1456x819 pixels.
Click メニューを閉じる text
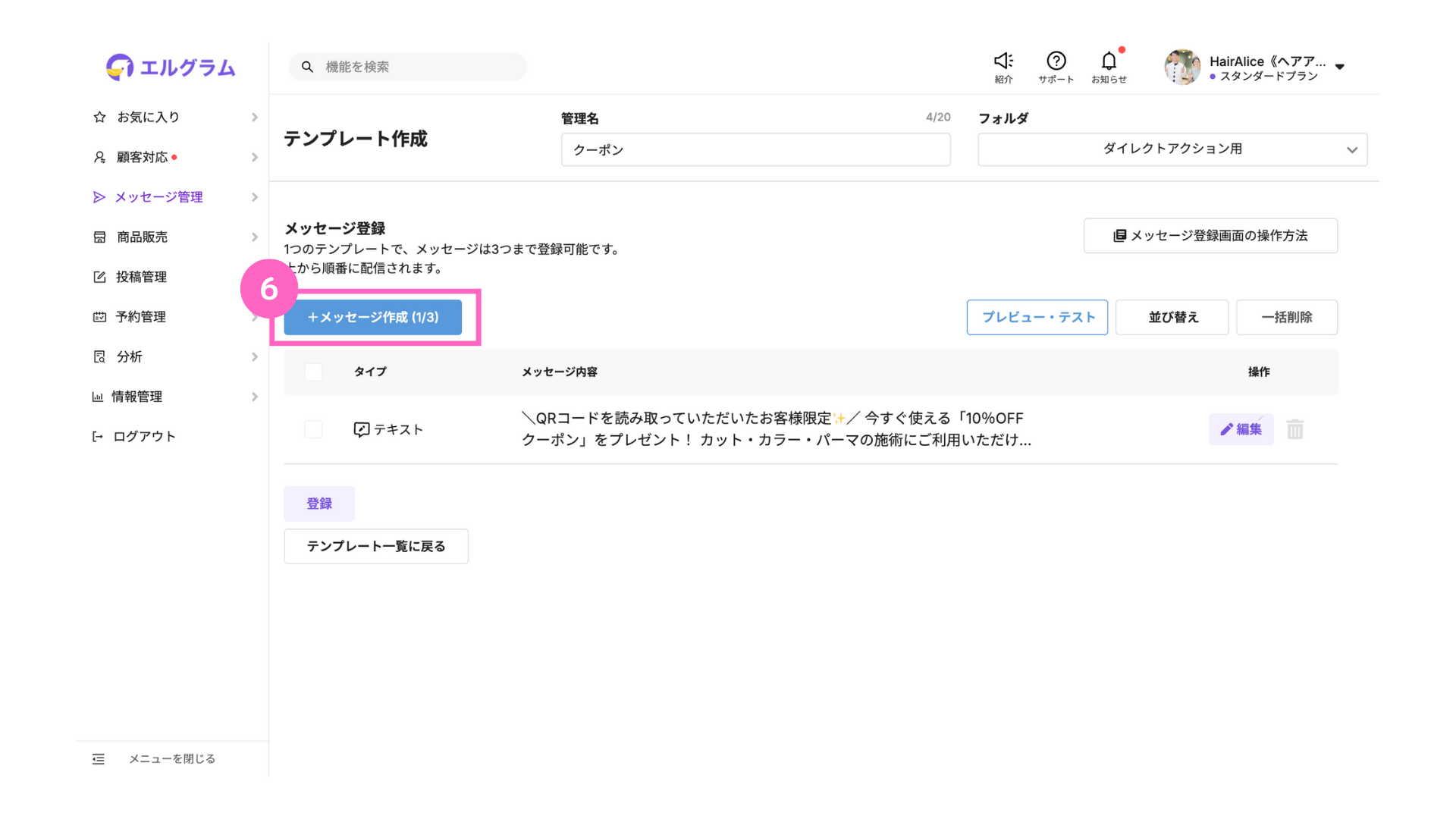[x=172, y=759]
